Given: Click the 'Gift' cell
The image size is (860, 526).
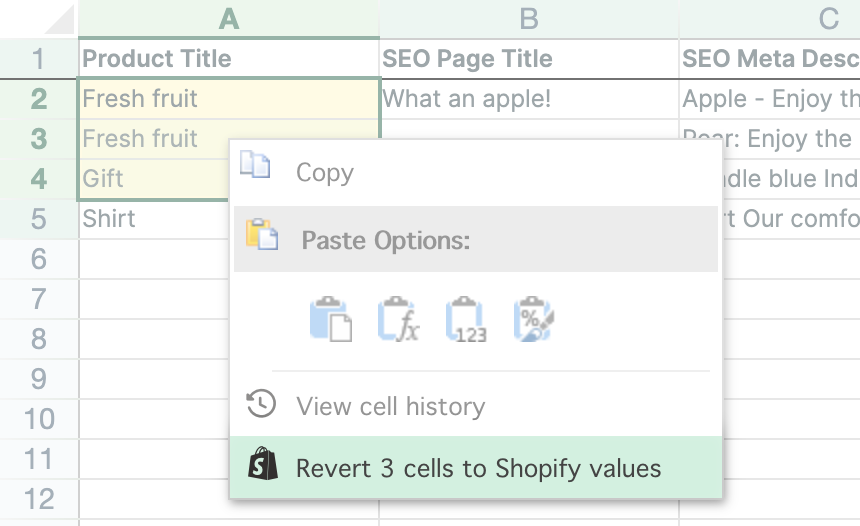Looking at the screenshot, I should click(154, 179).
